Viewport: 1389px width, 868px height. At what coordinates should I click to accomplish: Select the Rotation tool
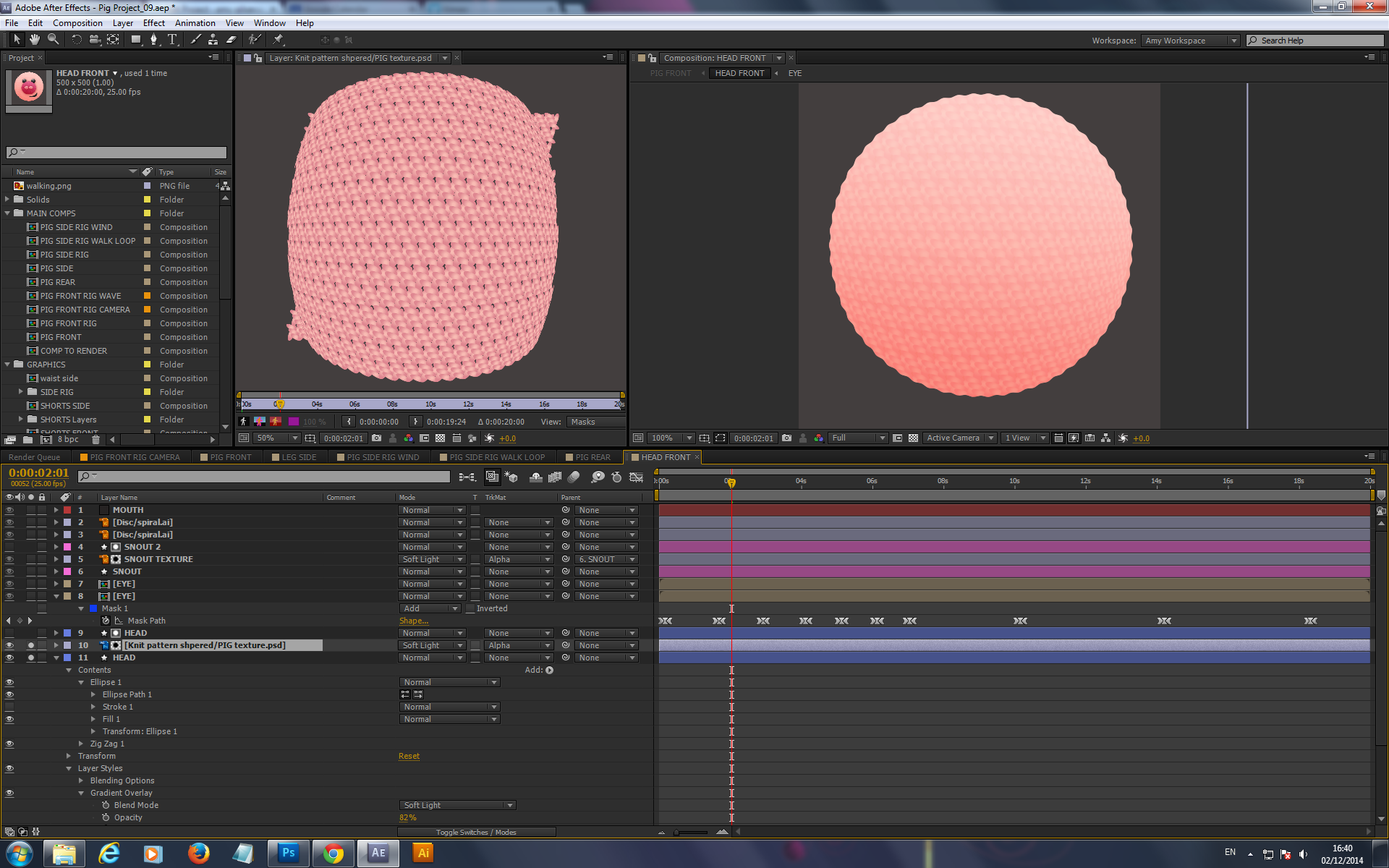click(x=77, y=40)
